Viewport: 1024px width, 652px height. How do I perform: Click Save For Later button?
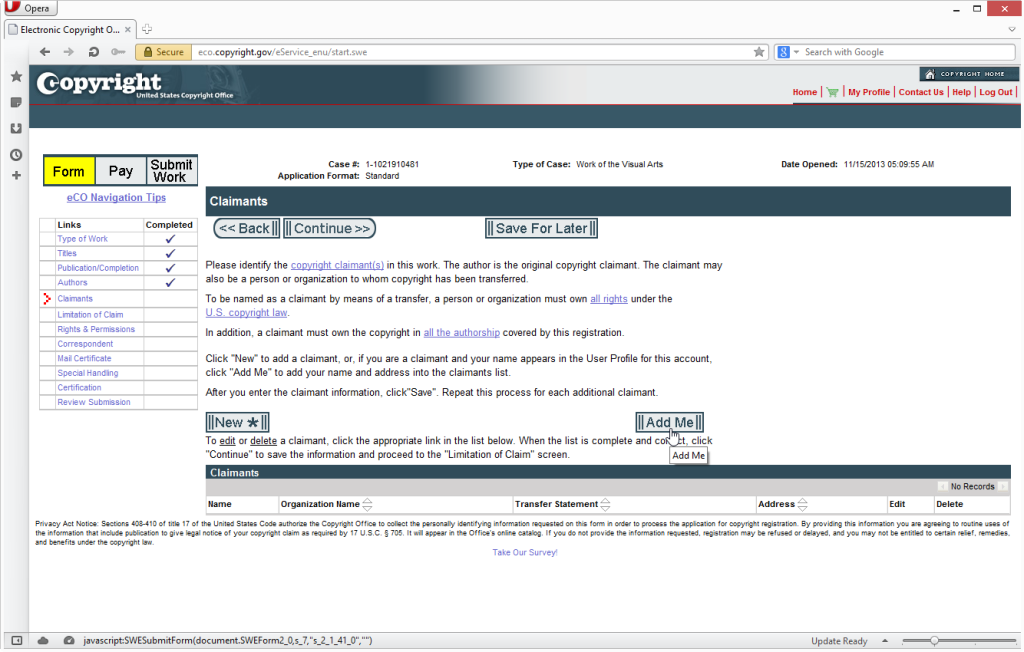[x=541, y=229]
